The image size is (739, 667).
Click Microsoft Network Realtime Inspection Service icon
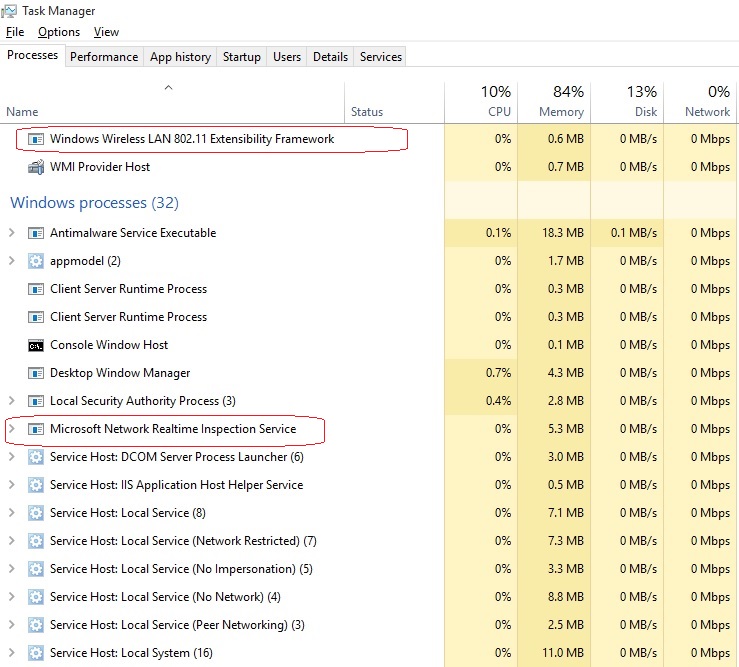pos(36,429)
